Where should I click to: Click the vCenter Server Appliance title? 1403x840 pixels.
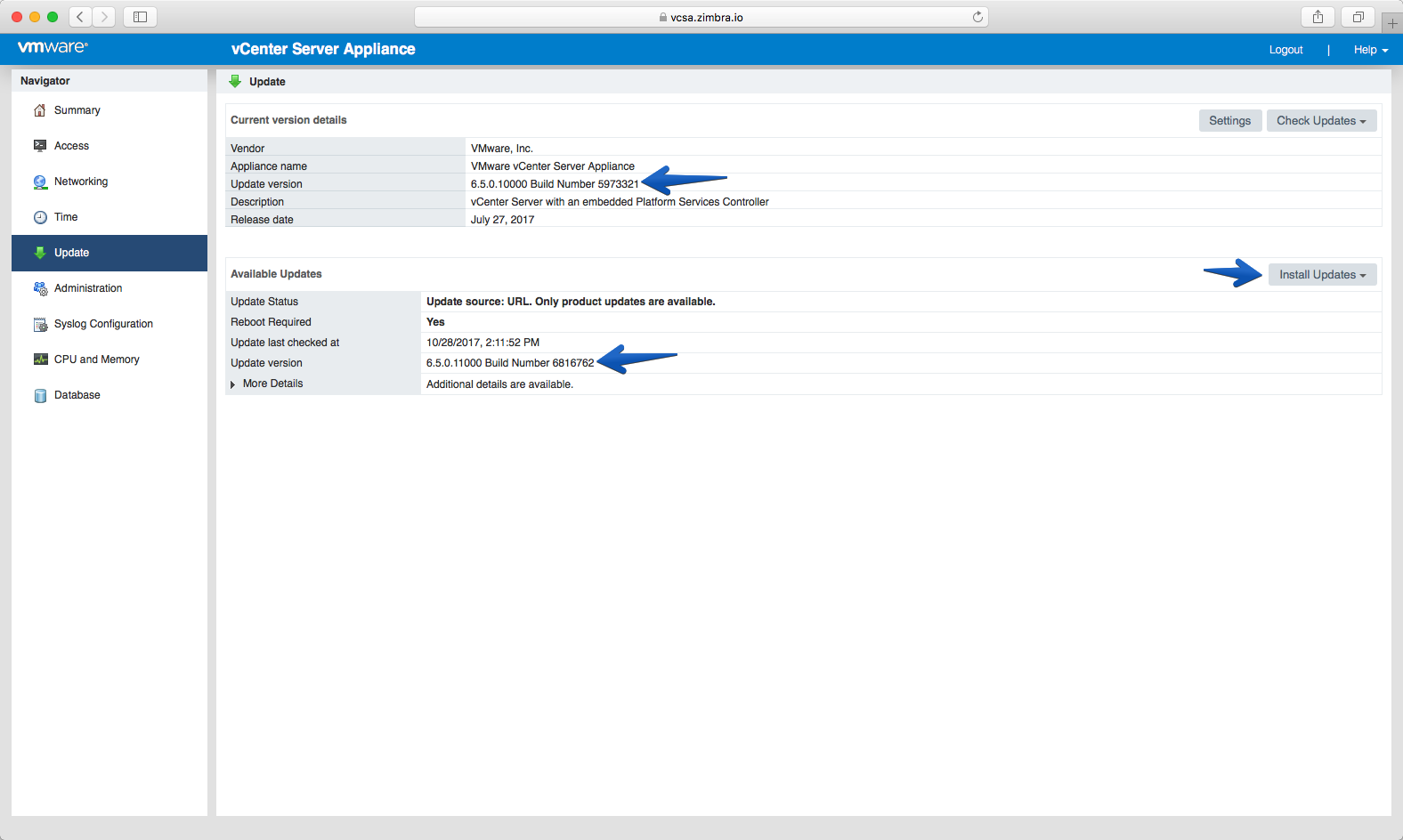click(x=323, y=49)
